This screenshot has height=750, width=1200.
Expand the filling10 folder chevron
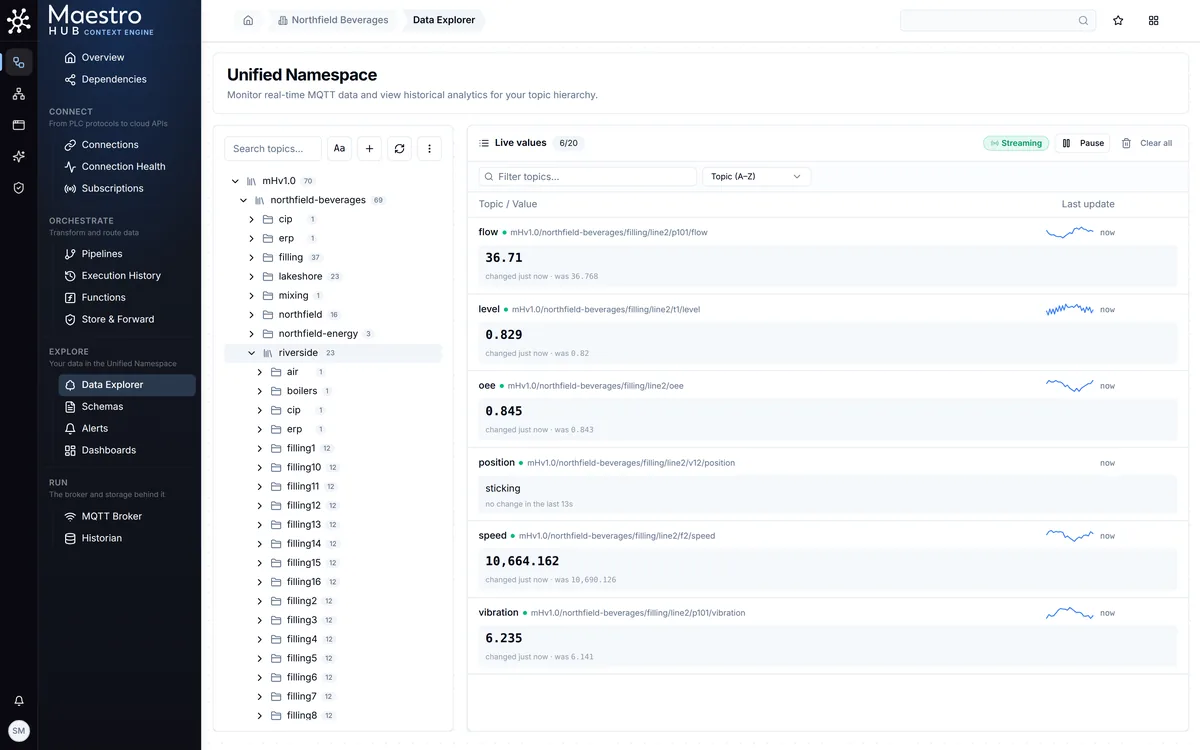pos(260,467)
